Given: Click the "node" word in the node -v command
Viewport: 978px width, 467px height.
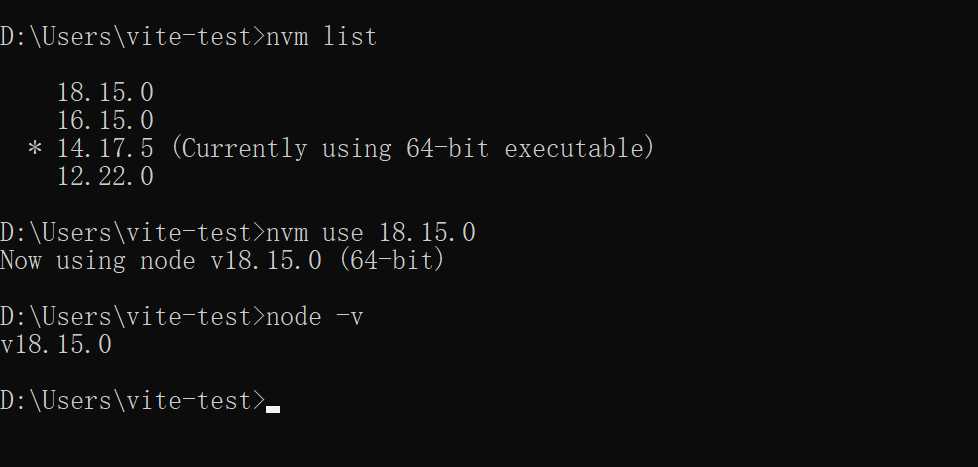Looking at the screenshot, I should [x=293, y=317].
